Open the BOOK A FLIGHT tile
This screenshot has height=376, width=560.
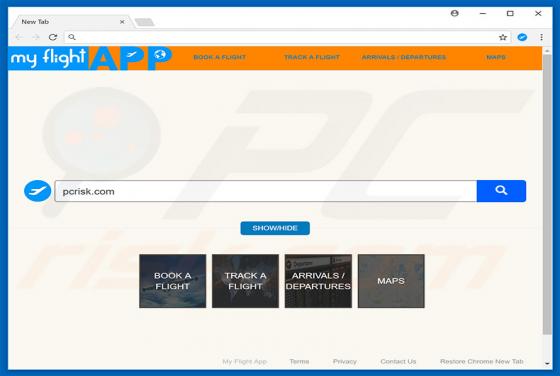[172, 281]
